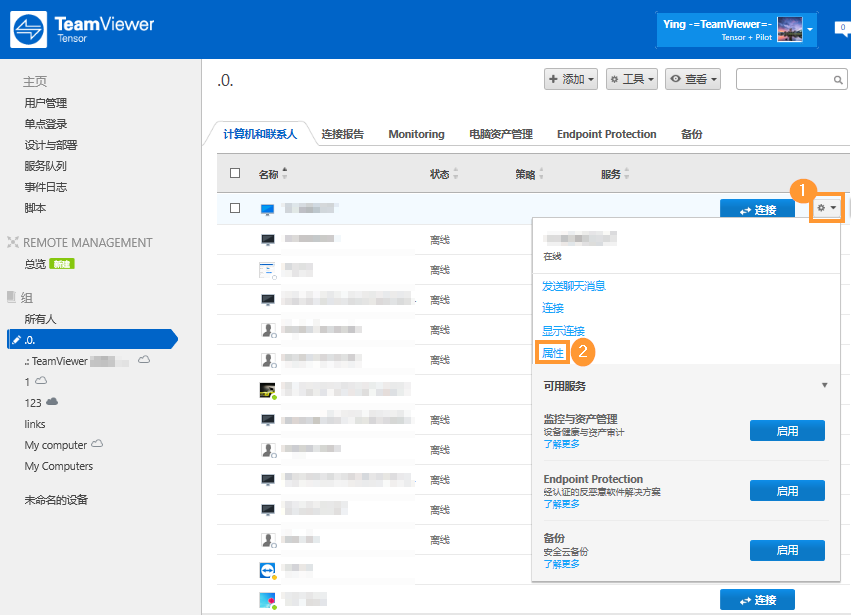Check the first device row checkbox
The height and width of the screenshot is (615, 851).
tap(235, 208)
